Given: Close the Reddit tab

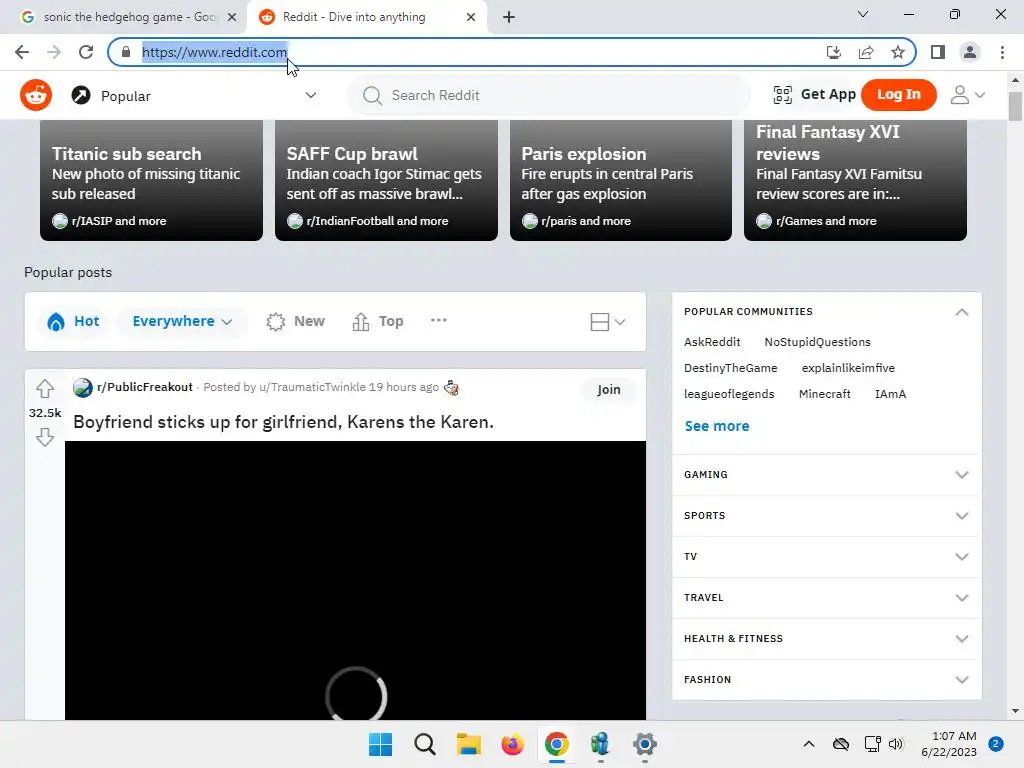Looking at the screenshot, I should [x=471, y=17].
